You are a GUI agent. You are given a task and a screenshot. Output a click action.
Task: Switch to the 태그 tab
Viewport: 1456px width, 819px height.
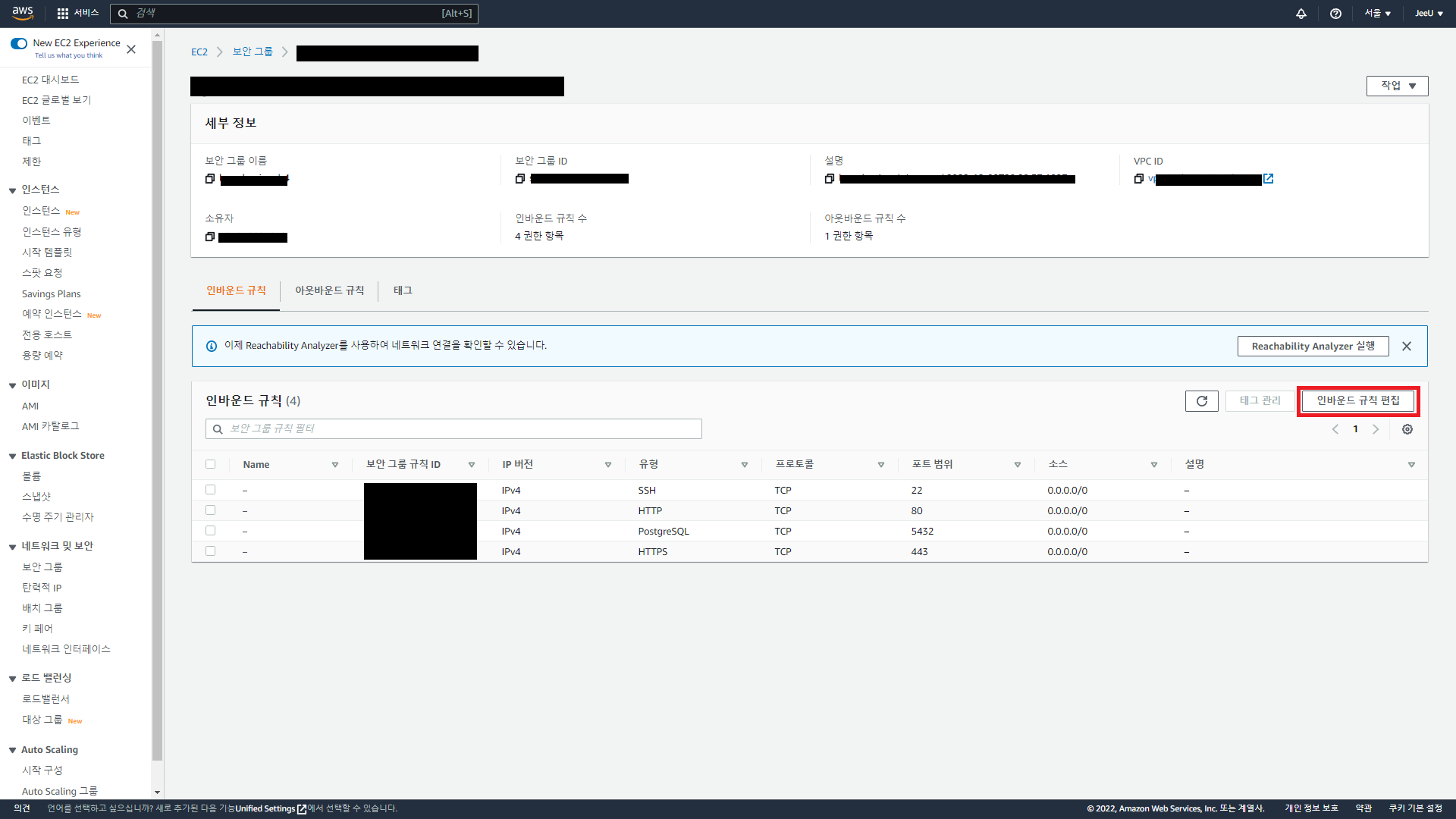pos(403,290)
